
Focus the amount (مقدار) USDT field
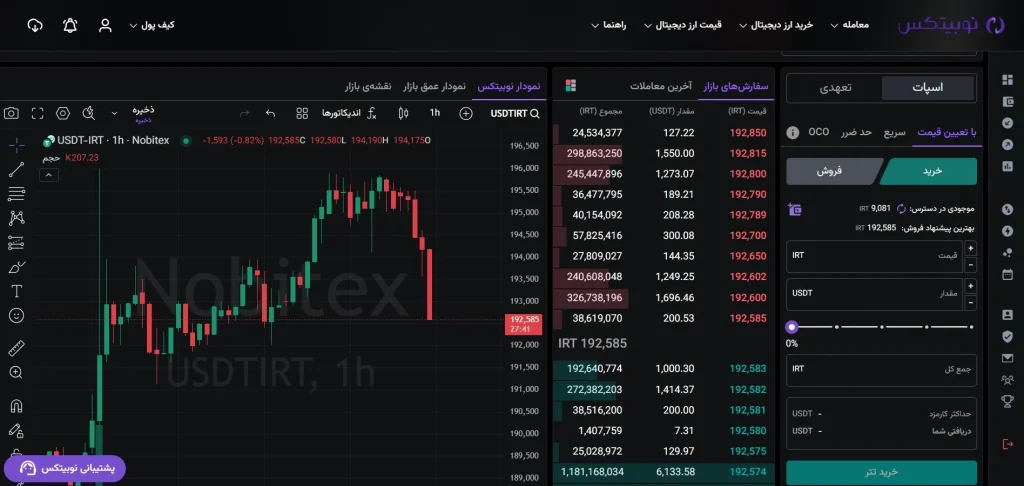click(875, 295)
